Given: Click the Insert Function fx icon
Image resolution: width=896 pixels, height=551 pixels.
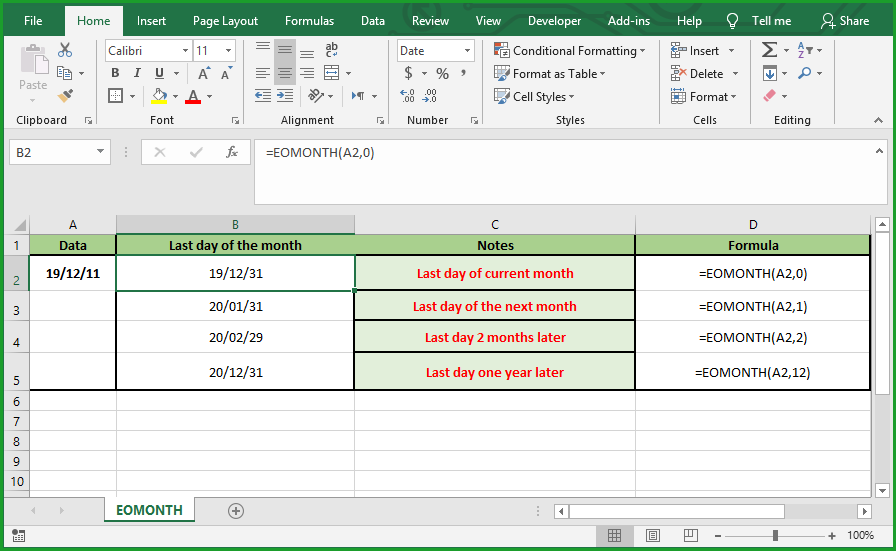Looking at the screenshot, I should (x=232, y=152).
